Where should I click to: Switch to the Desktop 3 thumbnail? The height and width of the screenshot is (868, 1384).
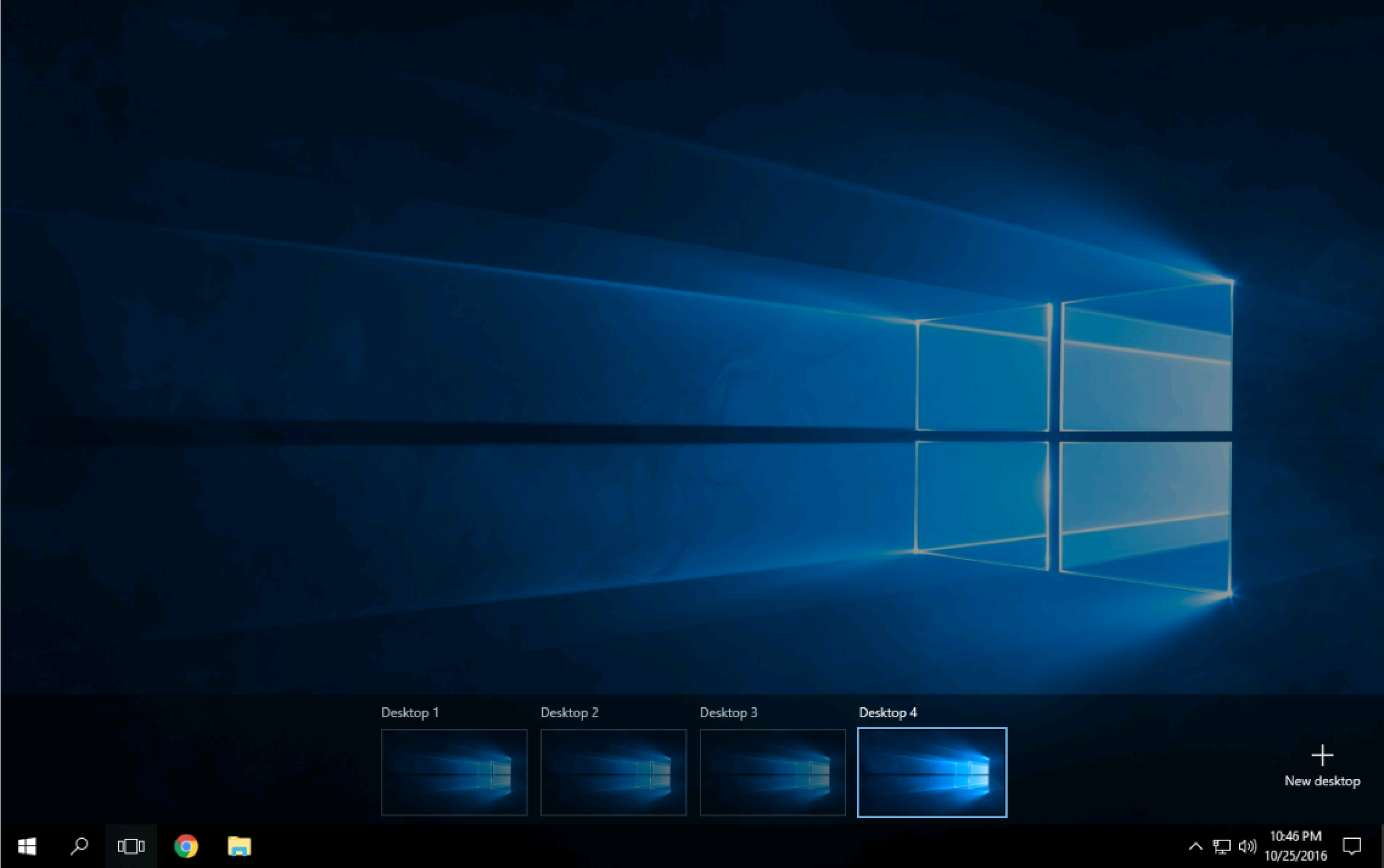point(772,772)
